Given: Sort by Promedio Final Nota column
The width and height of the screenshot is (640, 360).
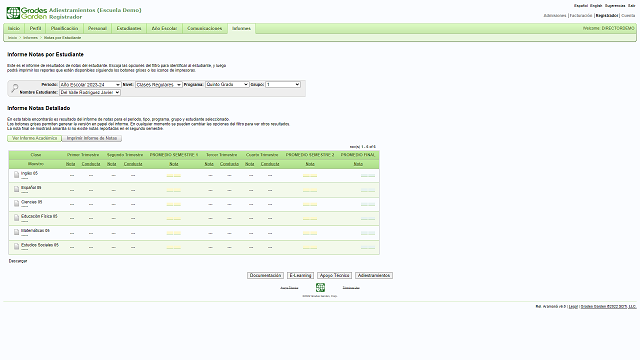Looking at the screenshot, I should (x=358, y=164).
